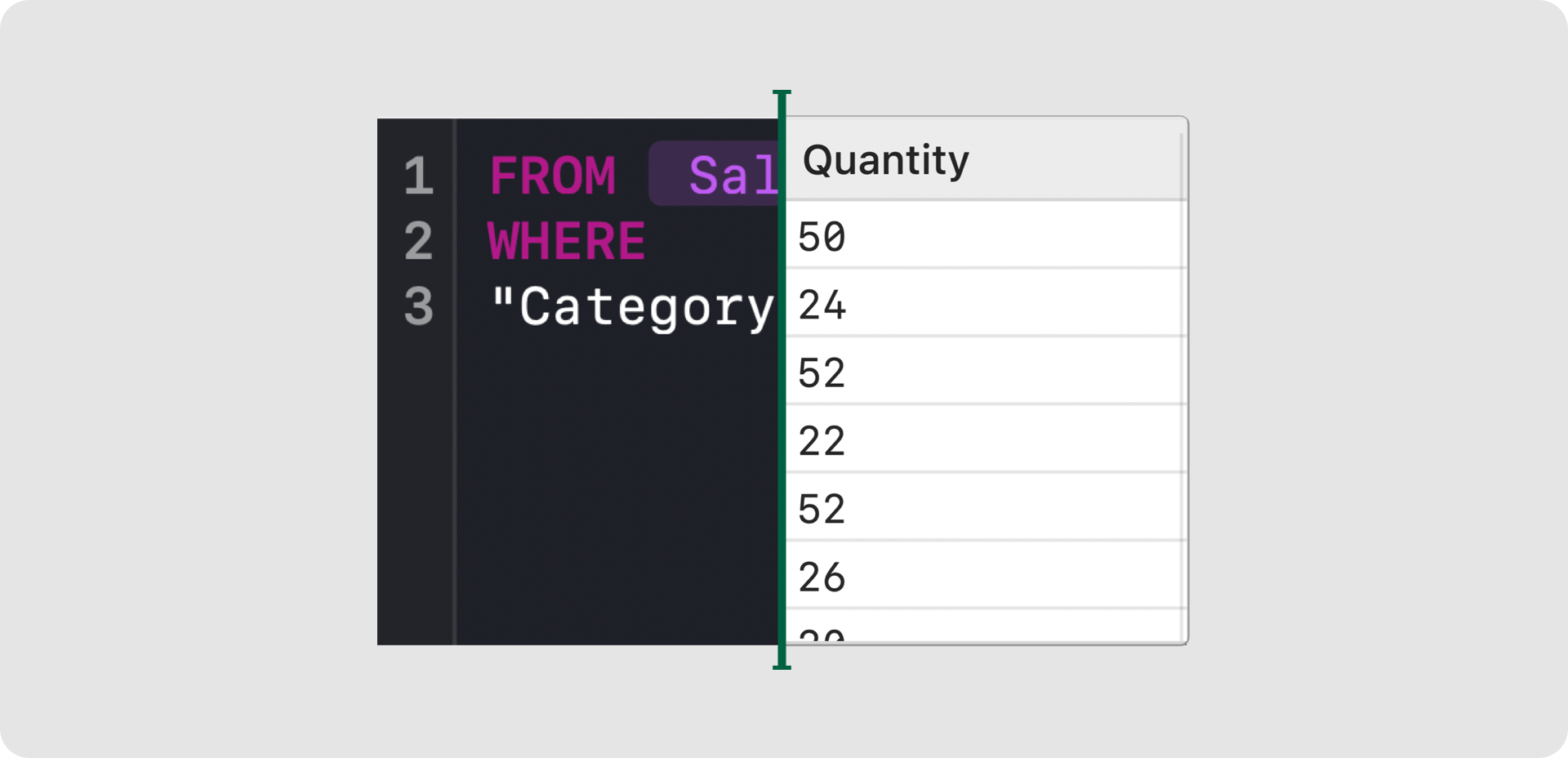The height and width of the screenshot is (758, 1568).
Task: Select the cell with value 50
Action: (x=983, y=234)
